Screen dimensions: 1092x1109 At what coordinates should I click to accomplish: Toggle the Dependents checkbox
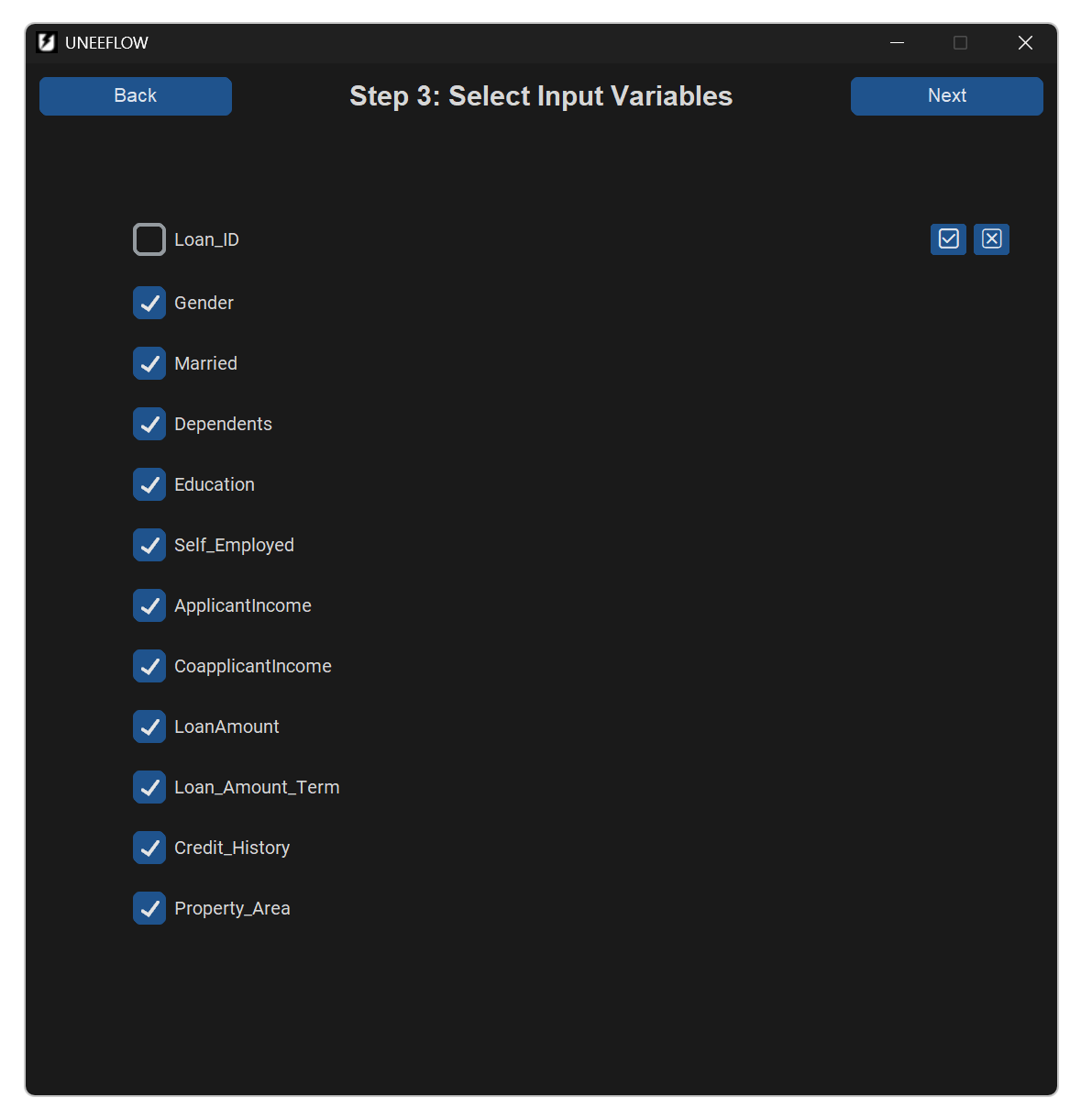pyautogui.click(x=149, y=424)
